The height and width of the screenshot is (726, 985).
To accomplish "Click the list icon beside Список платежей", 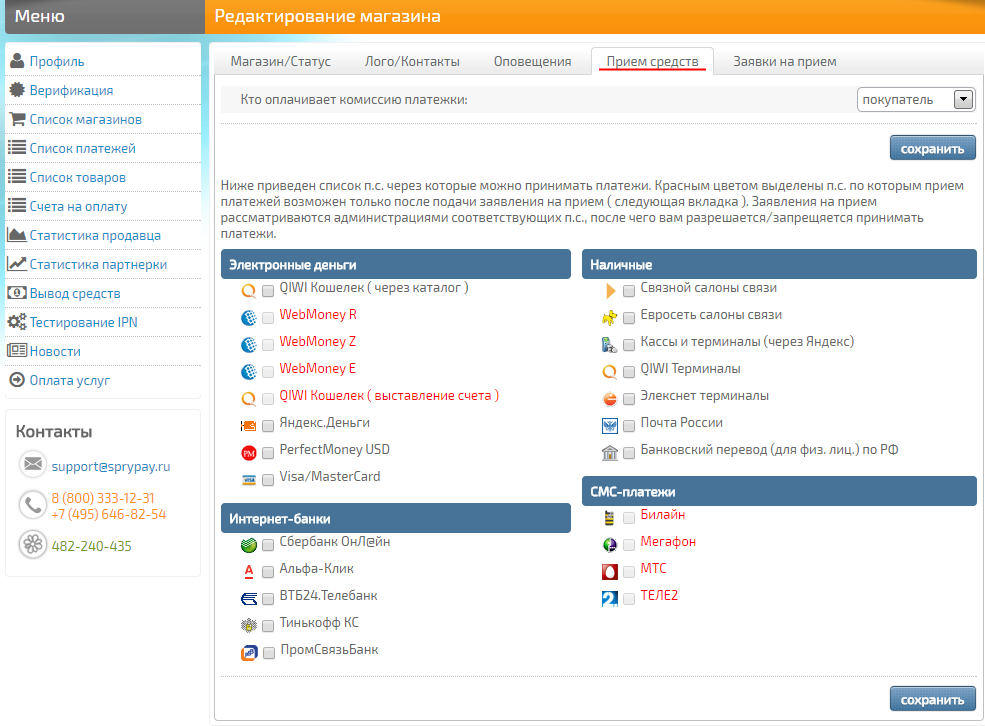I will 17,148.
